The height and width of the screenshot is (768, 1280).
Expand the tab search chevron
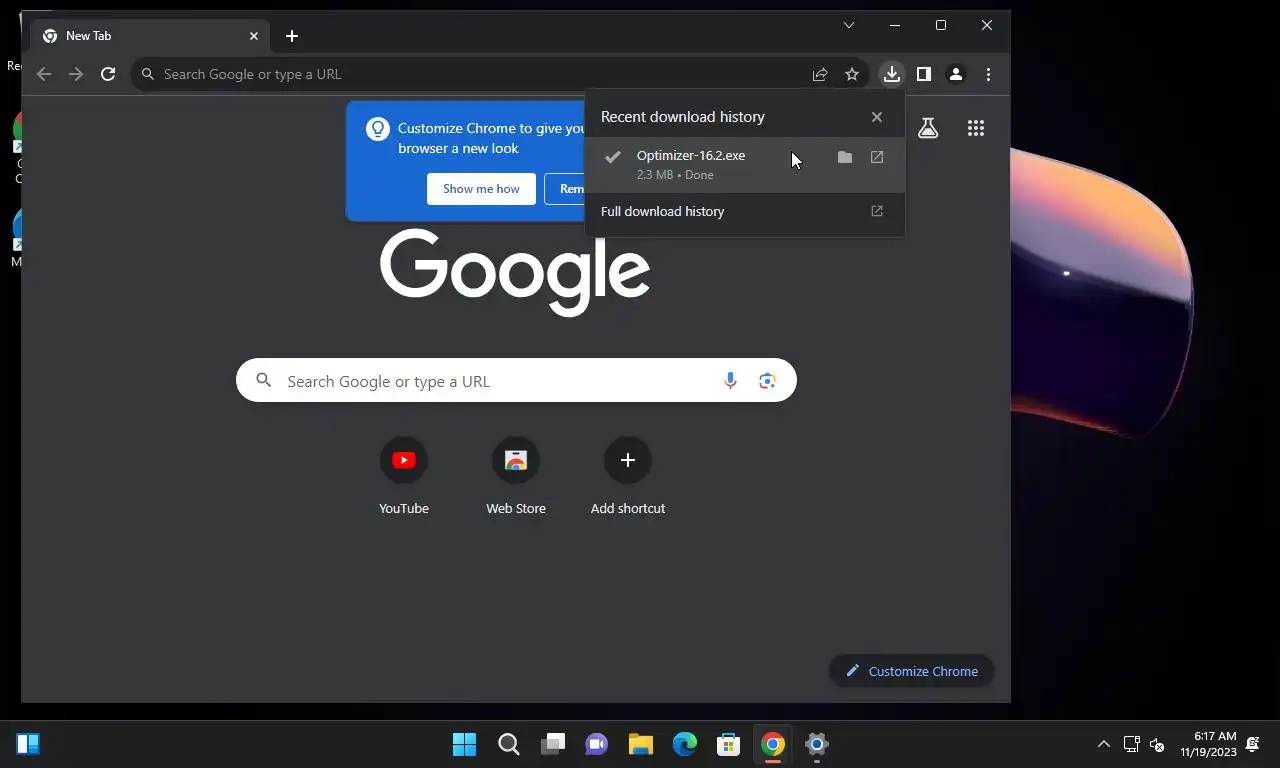point(849,25)
